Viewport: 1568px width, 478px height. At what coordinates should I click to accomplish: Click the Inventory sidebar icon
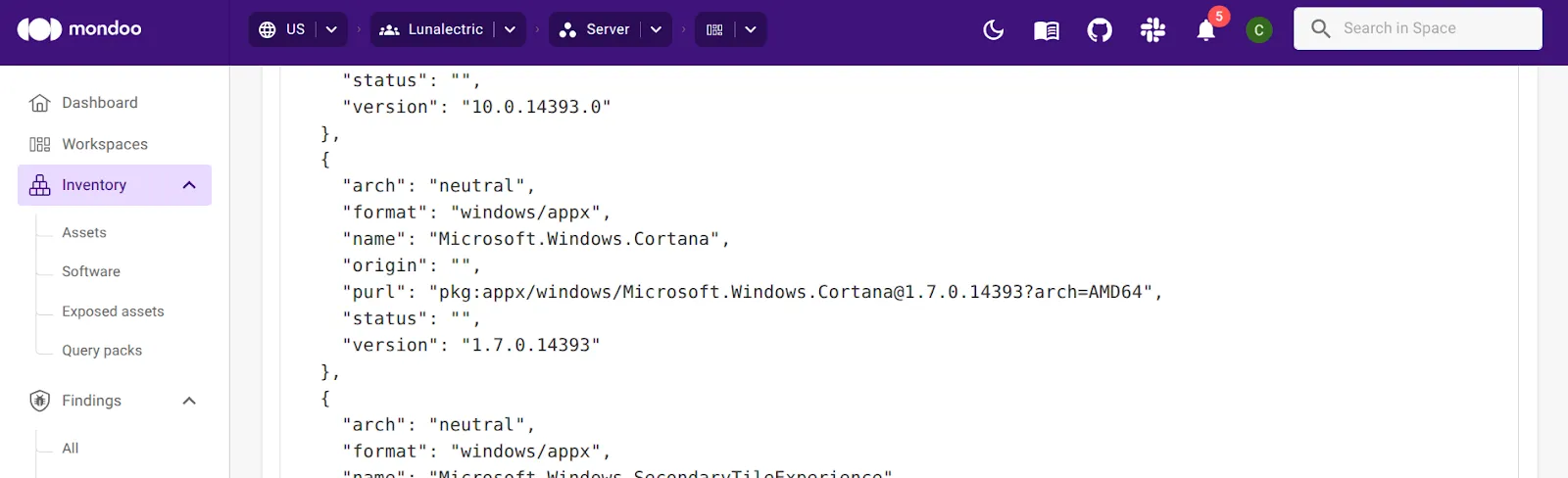click(x=40, y=185)
